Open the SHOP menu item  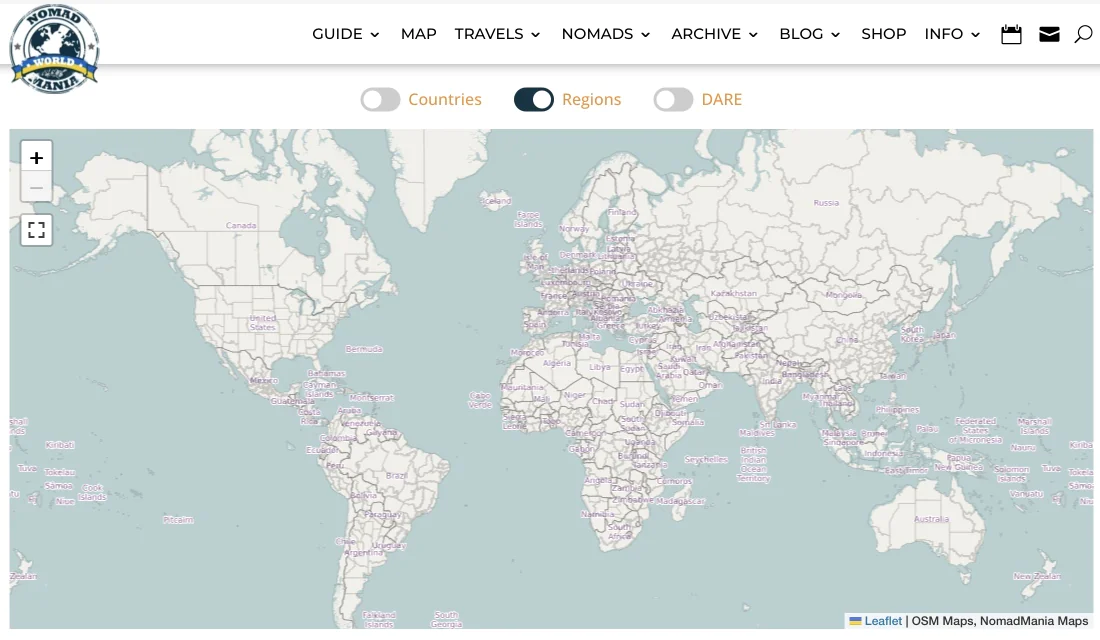(883, 34)
